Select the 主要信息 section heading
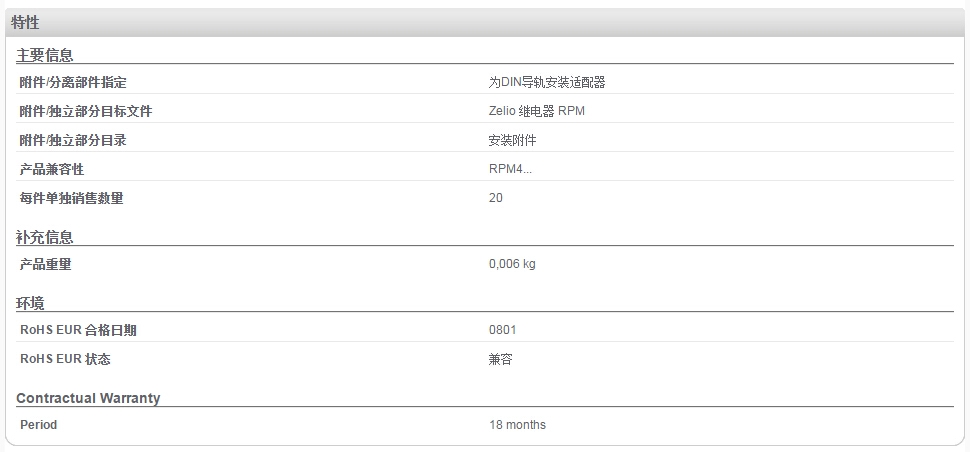Screen dimensions: 970x452 (45, 56)
